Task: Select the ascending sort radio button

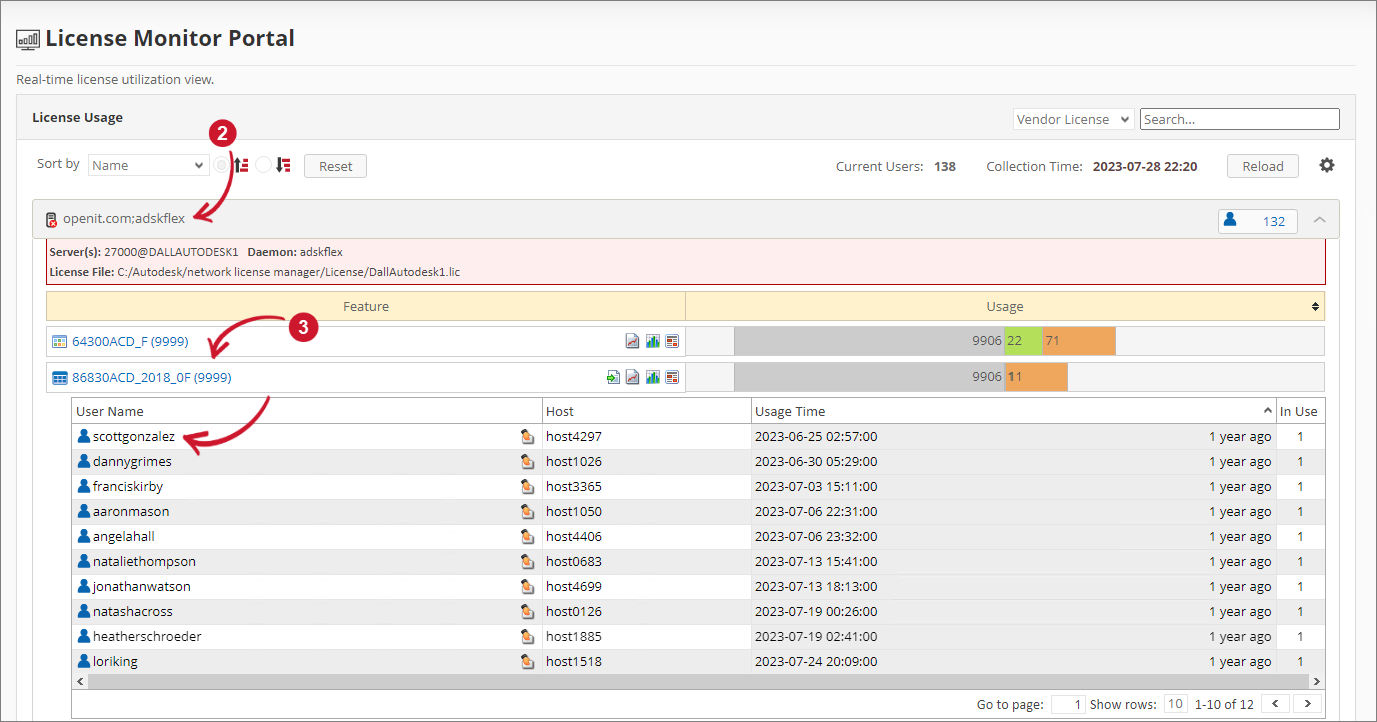Action: coord(221,165)
